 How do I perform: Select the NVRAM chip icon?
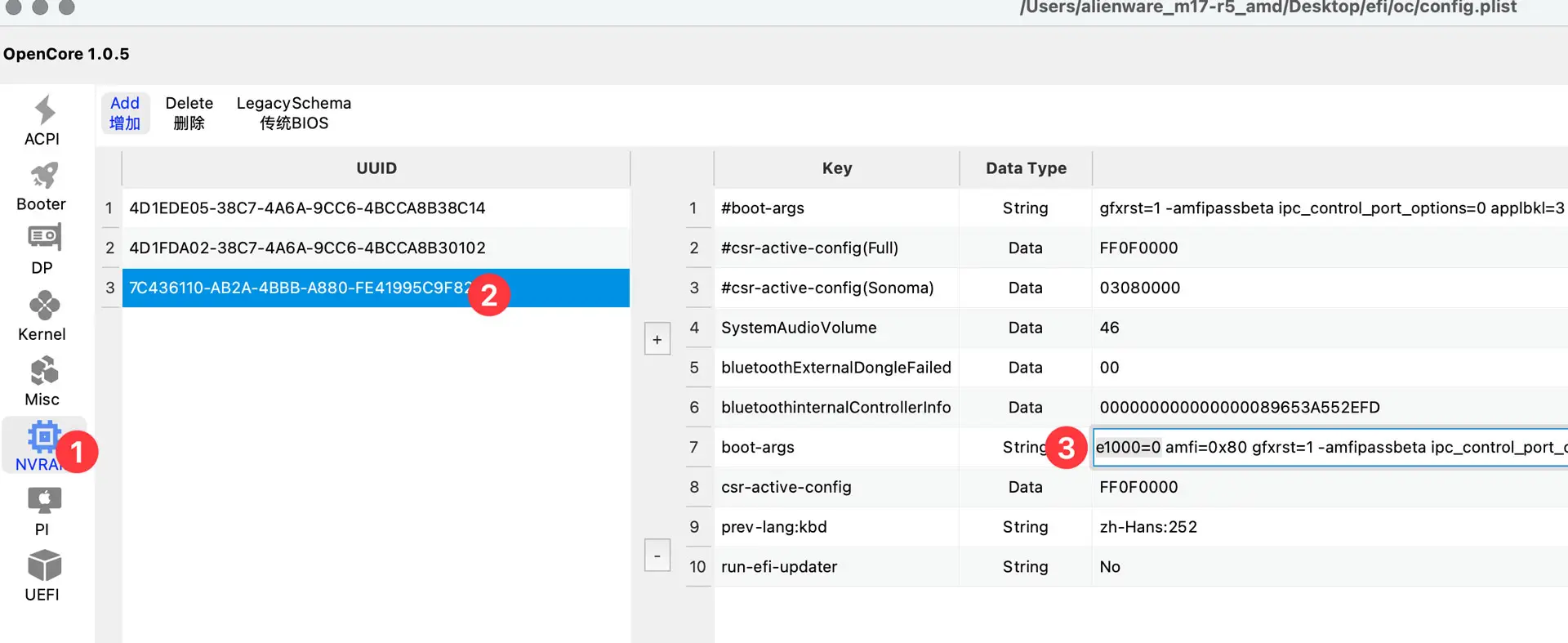pos(42,439)
